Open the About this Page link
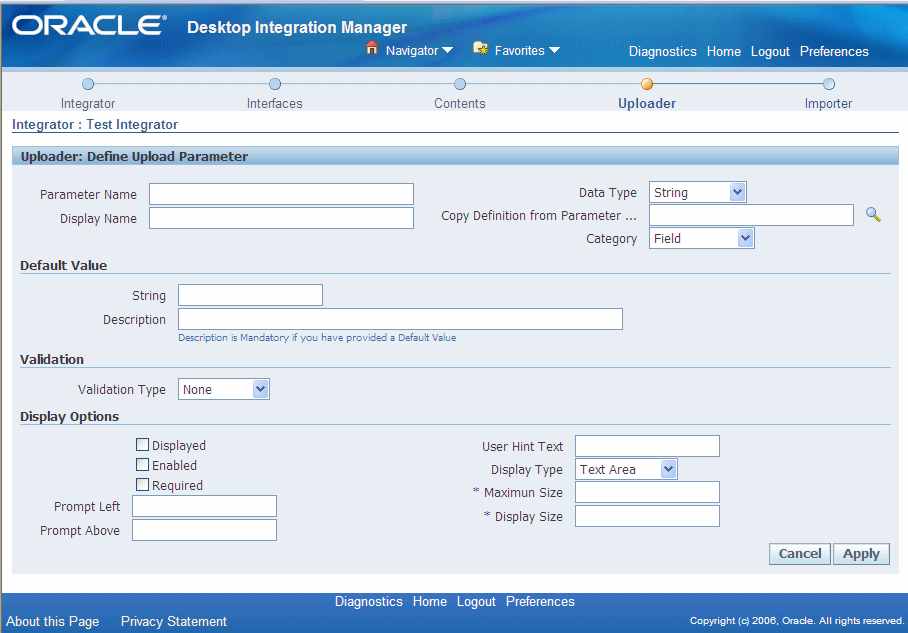The width and height of the screenshot is (908, 633). (x=53, y=621)
